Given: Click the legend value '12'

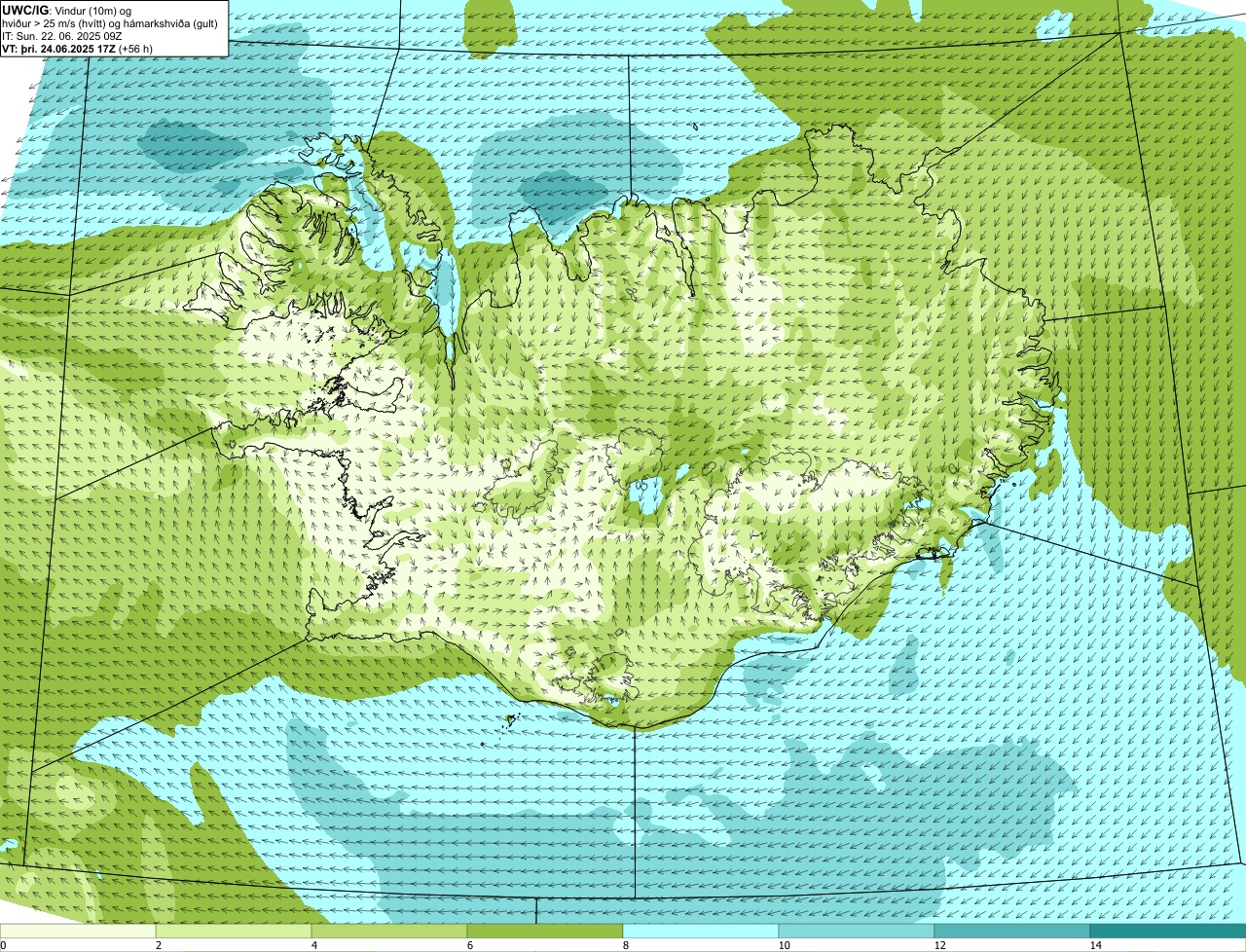Looking at the screenshot, I should point(939,945).
